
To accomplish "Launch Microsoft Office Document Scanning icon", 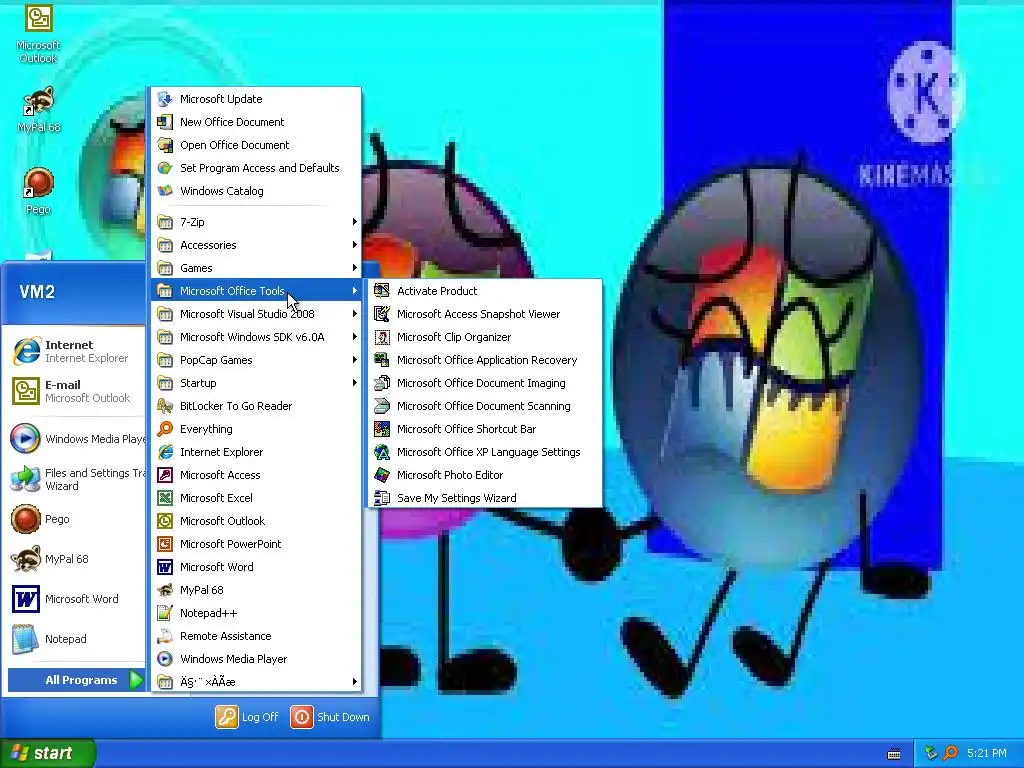I will pyautogui.click(x=382, y=406).
